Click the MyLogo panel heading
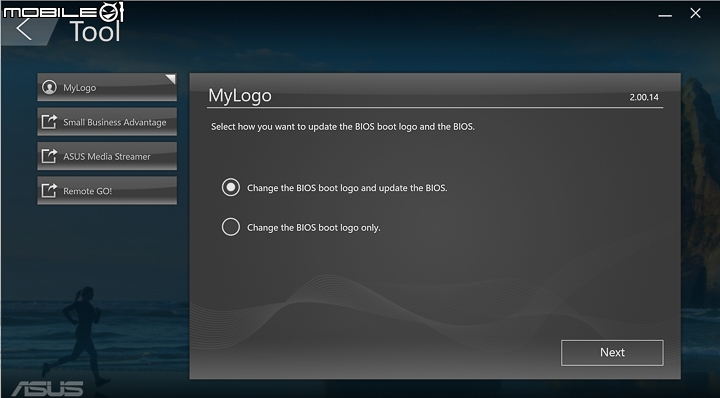This screenshot has height=398, width=720. click(x=240, y=96)
